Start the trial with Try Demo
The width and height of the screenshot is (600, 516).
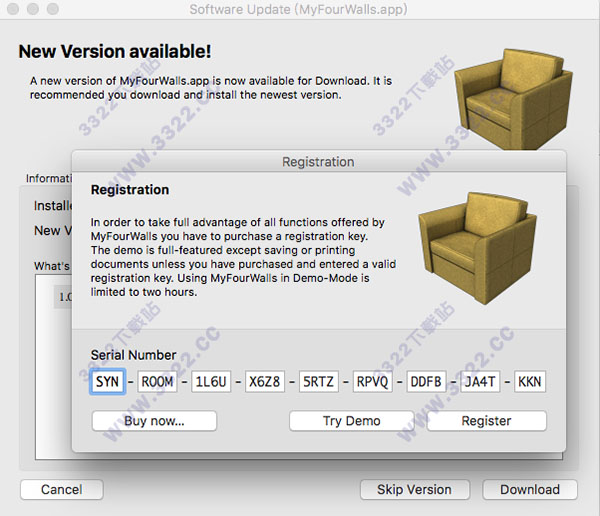[x=351, y=421]
